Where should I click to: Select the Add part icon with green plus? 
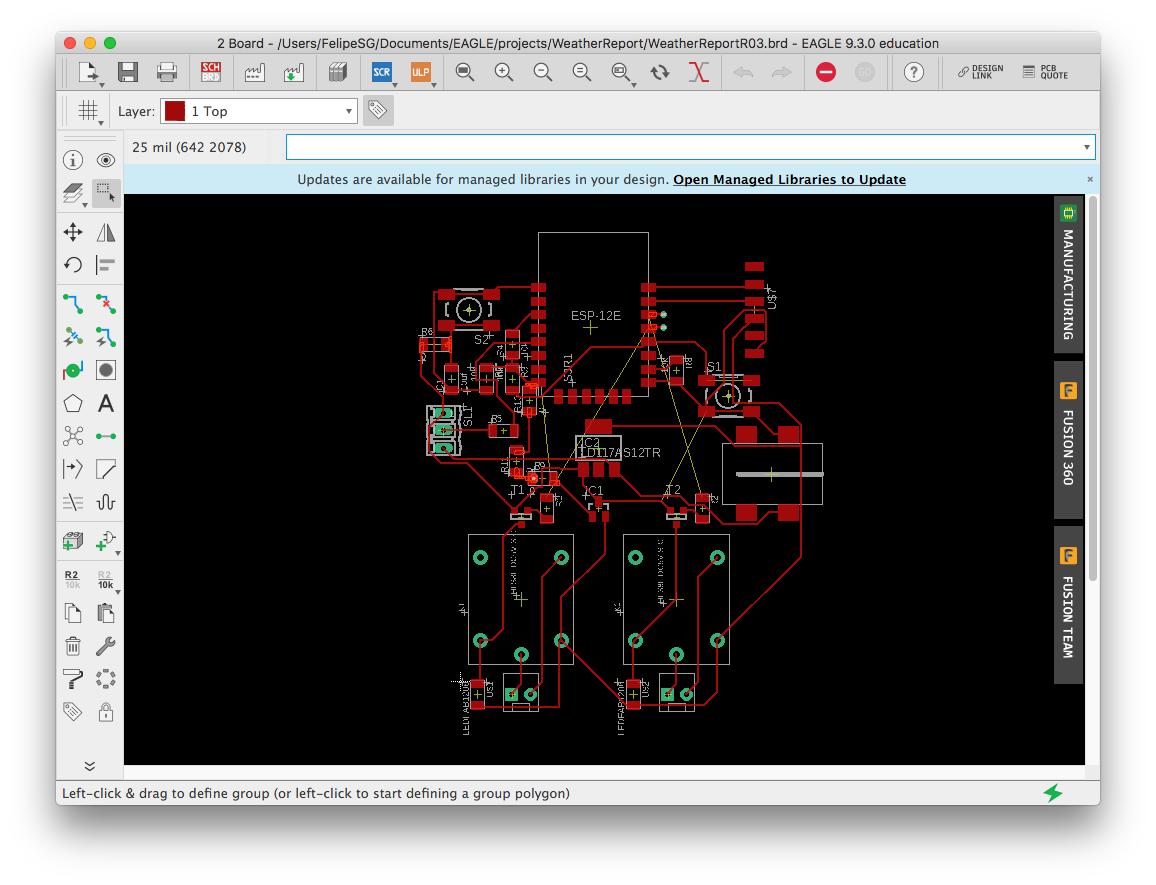(x=73, y=541)
